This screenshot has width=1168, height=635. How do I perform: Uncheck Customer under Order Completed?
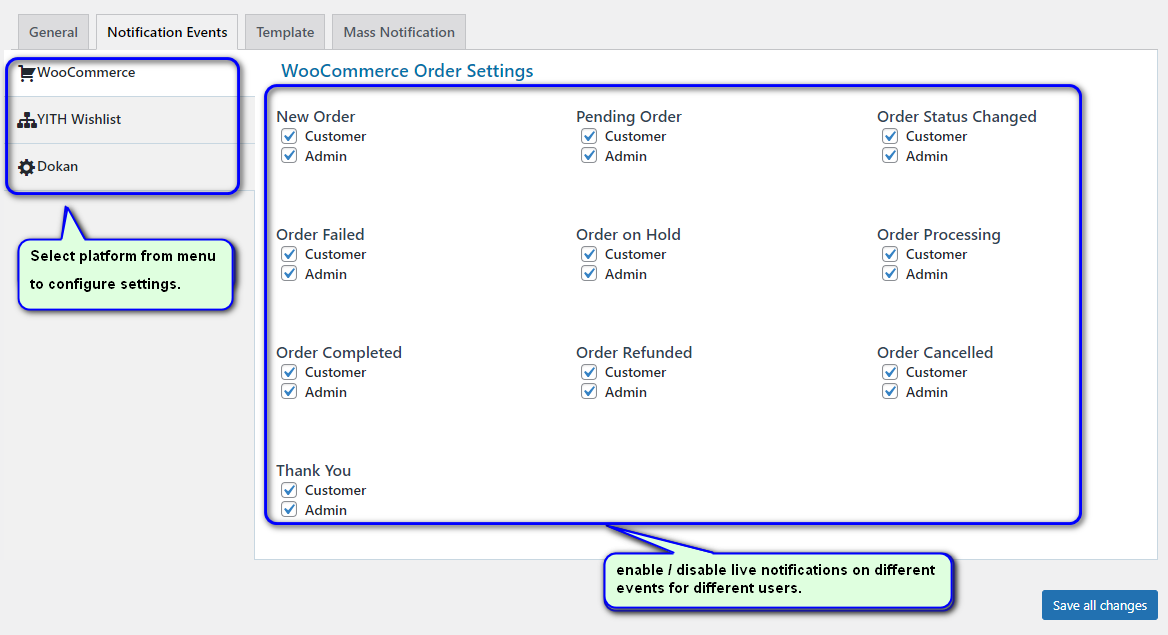(289, 372)
